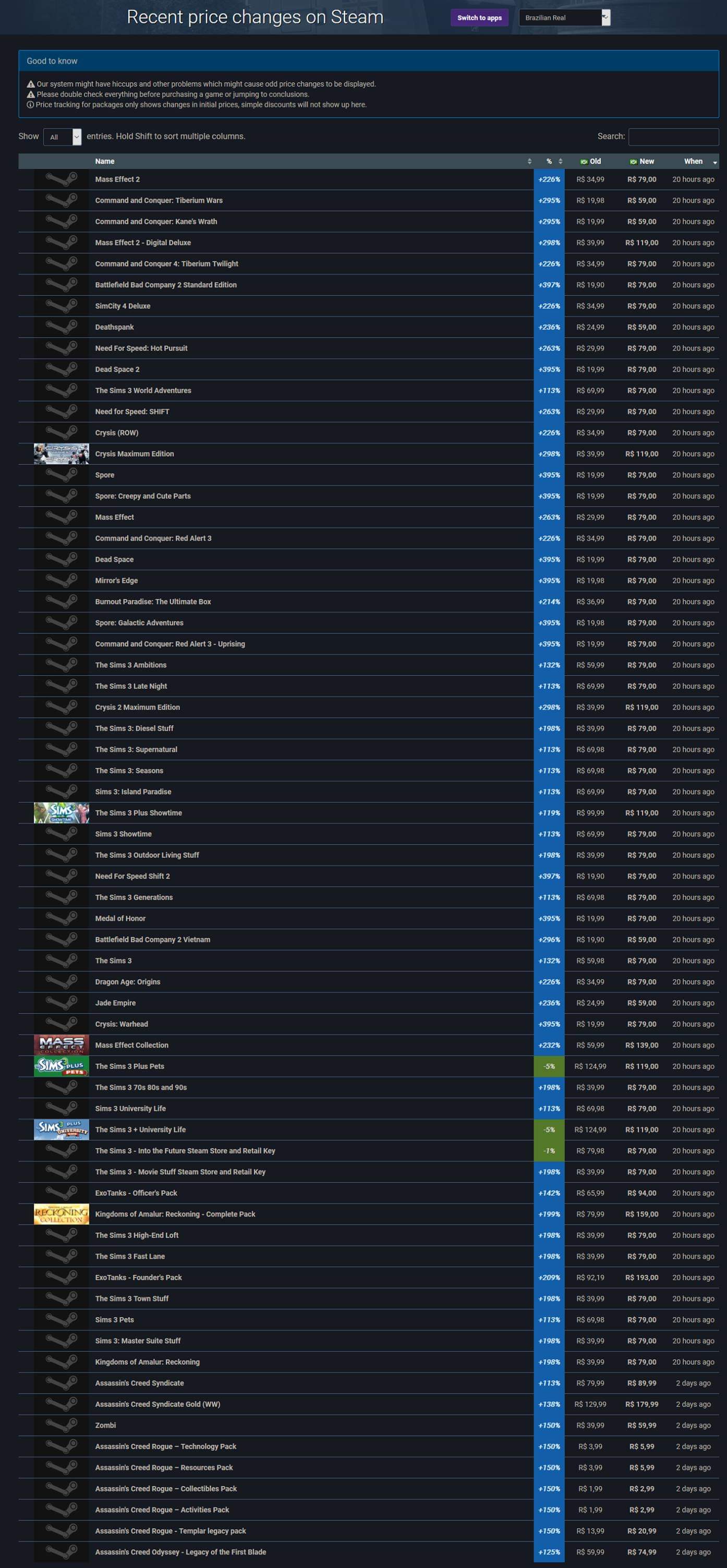Click the Brazil flag in Old header

tap(584, 162)
